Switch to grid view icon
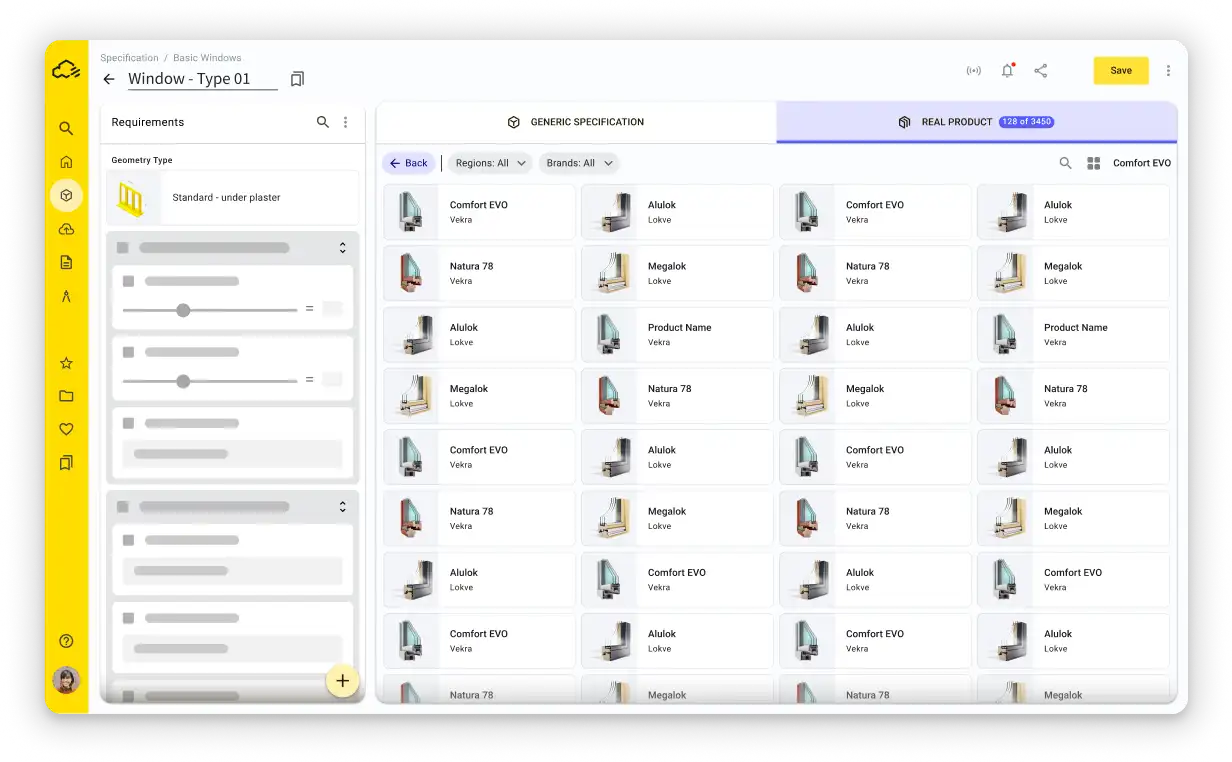1232x762 pixels. (1093, 163)
